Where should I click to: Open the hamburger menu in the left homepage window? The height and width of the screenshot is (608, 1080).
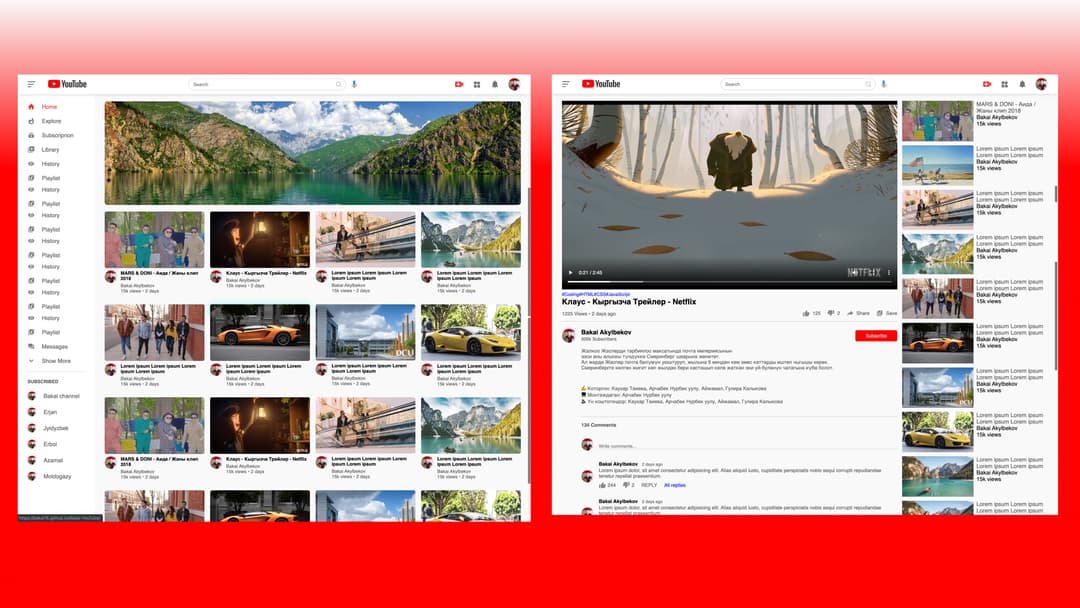pyautogui.click(x=31, y=84)
